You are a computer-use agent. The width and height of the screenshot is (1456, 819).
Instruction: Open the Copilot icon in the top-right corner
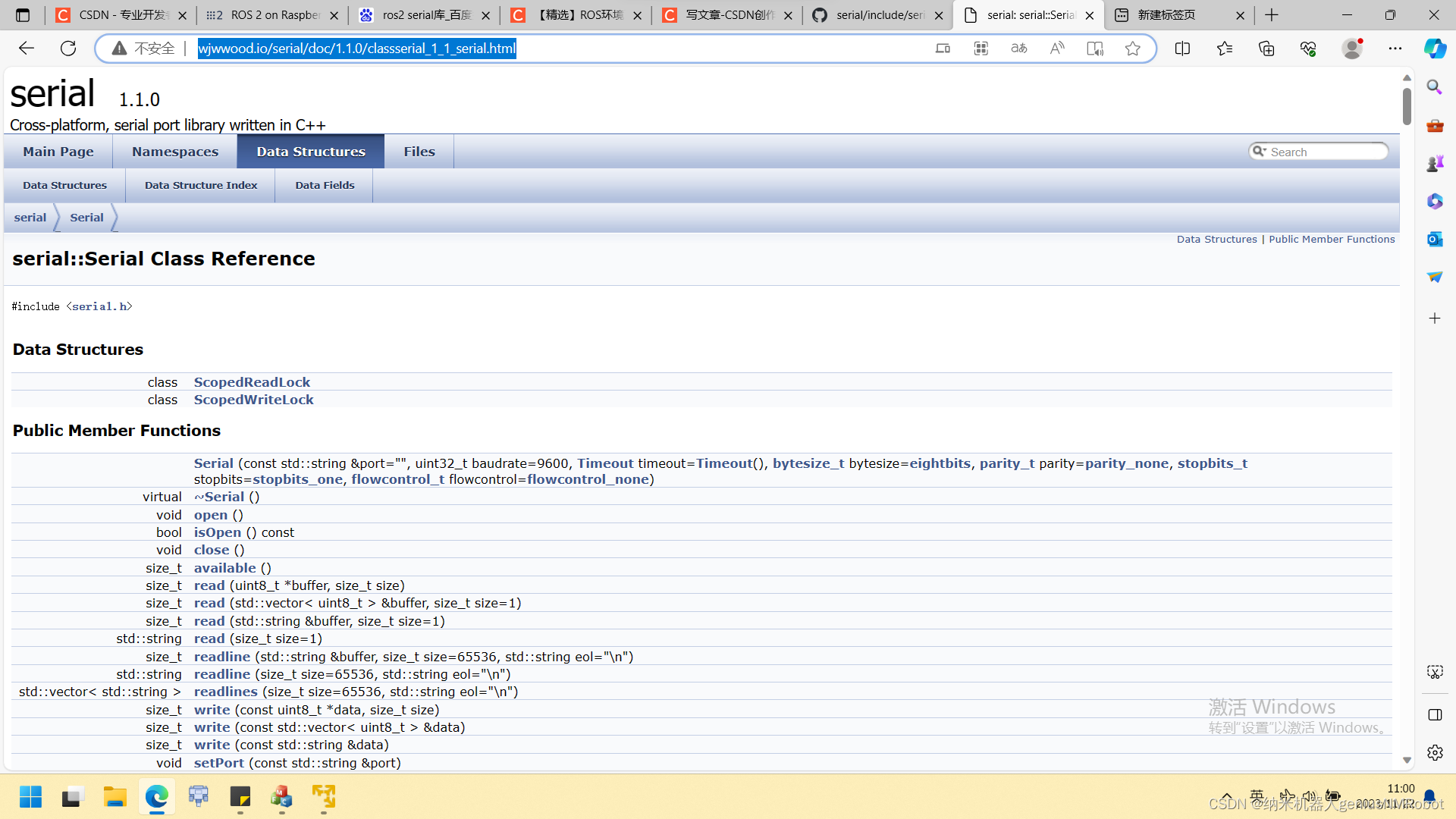pyautogui.click(x=1434, y=49)
